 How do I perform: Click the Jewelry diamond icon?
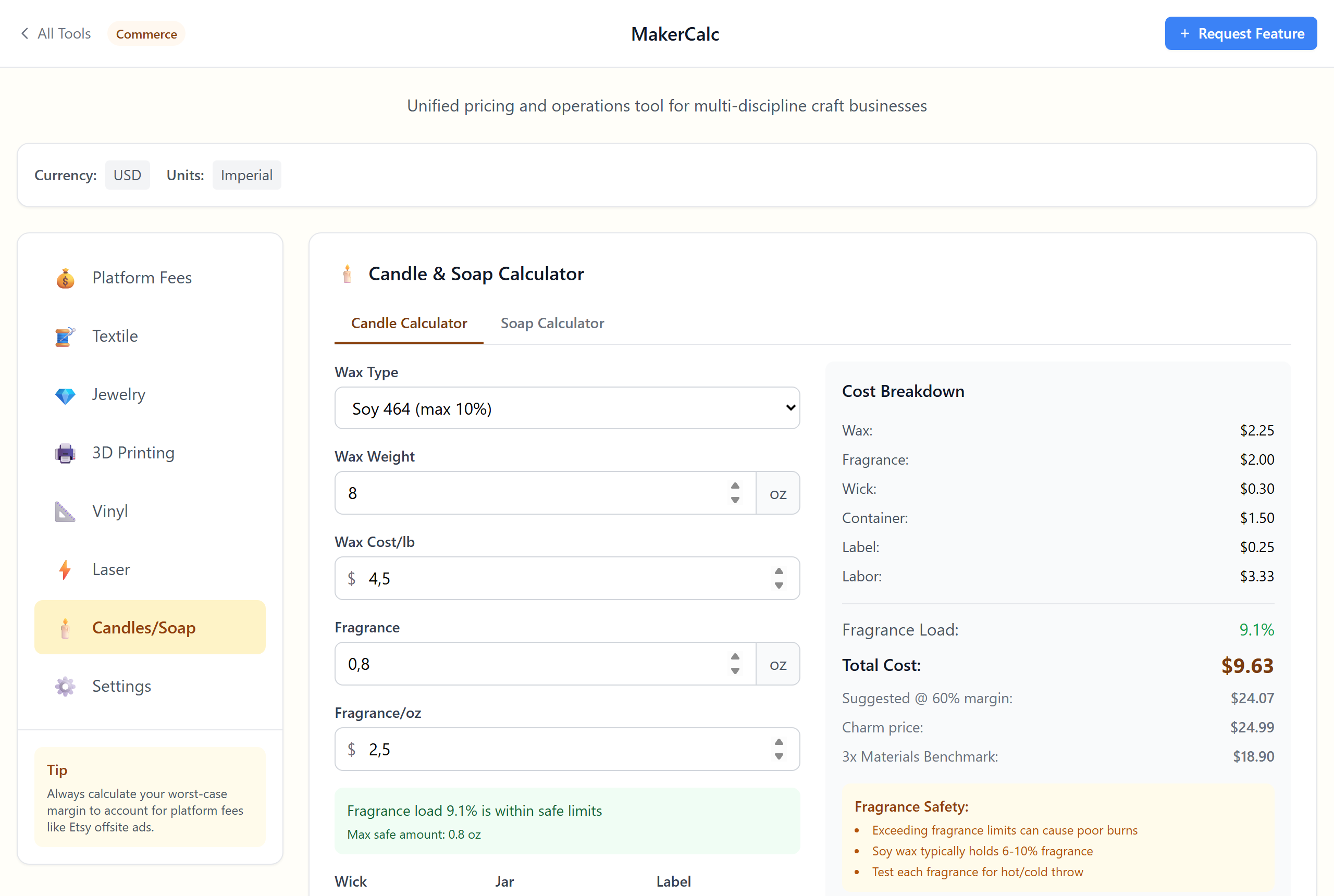click(65, 395)
